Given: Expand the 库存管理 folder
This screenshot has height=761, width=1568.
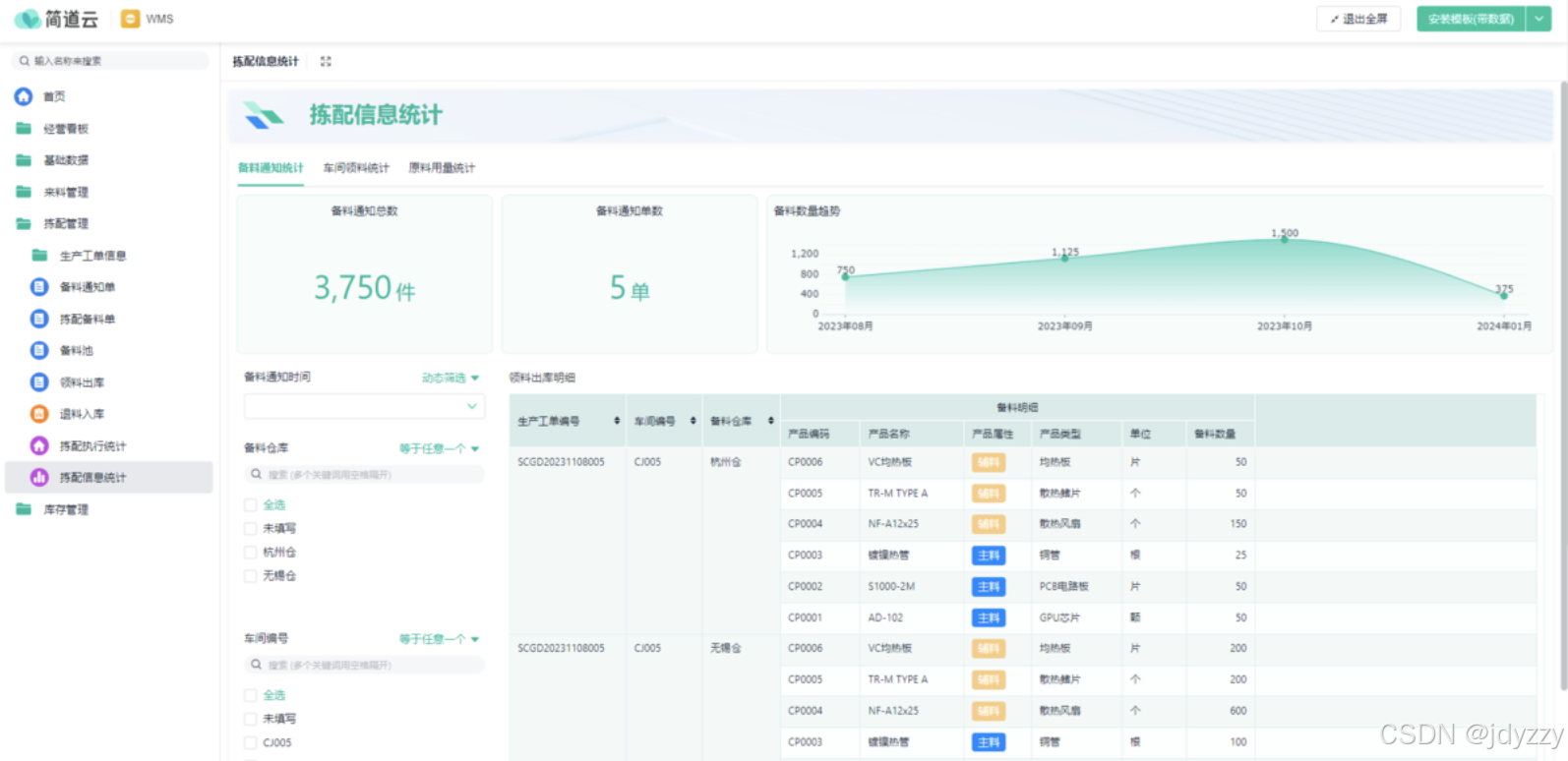Looking at the screenshot, I should 24,509.
